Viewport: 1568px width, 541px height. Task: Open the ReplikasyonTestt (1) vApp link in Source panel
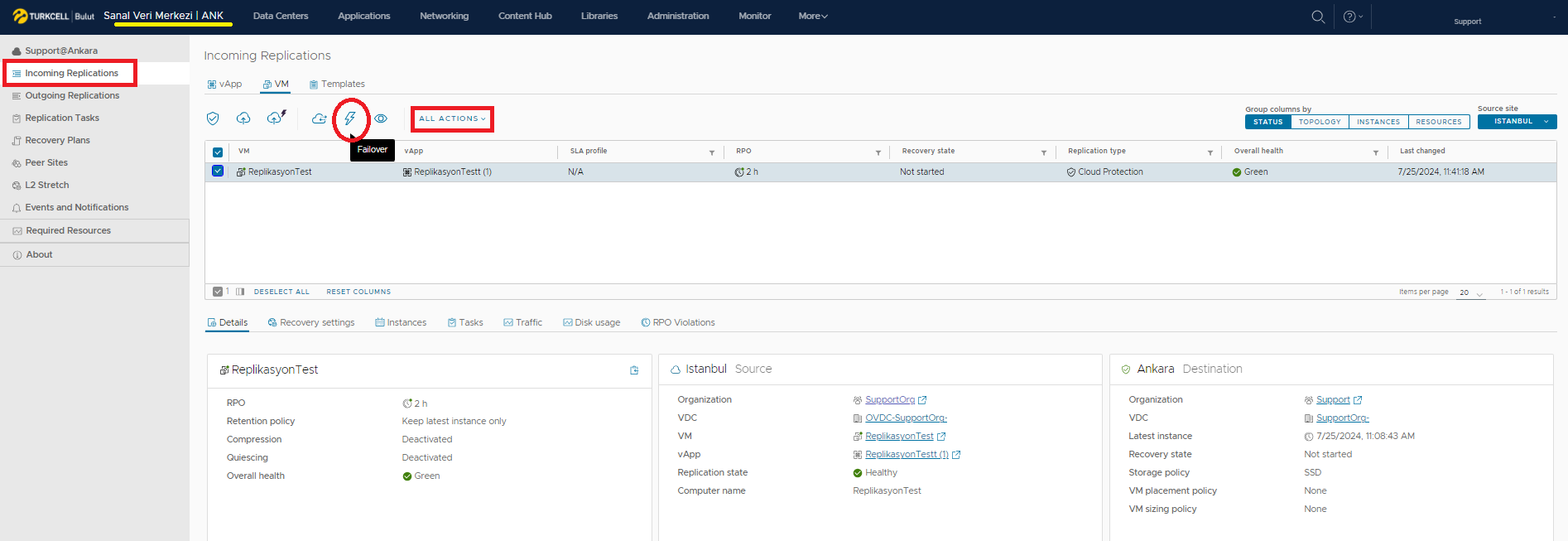pyautogui.click(x=907, y=455)
